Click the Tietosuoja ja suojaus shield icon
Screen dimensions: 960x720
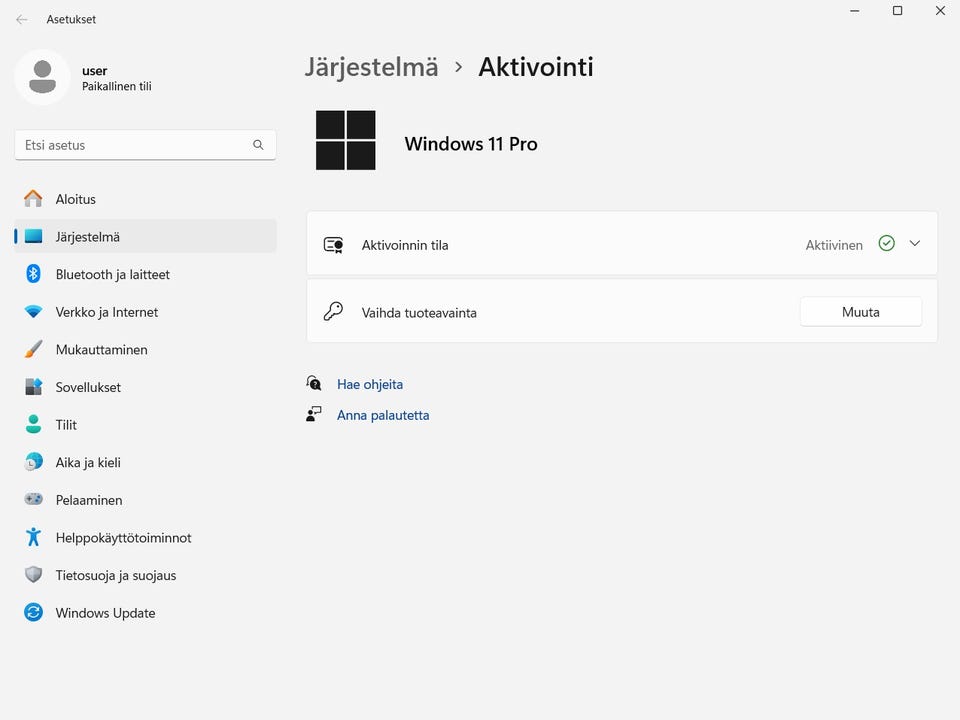click(33, 575)
